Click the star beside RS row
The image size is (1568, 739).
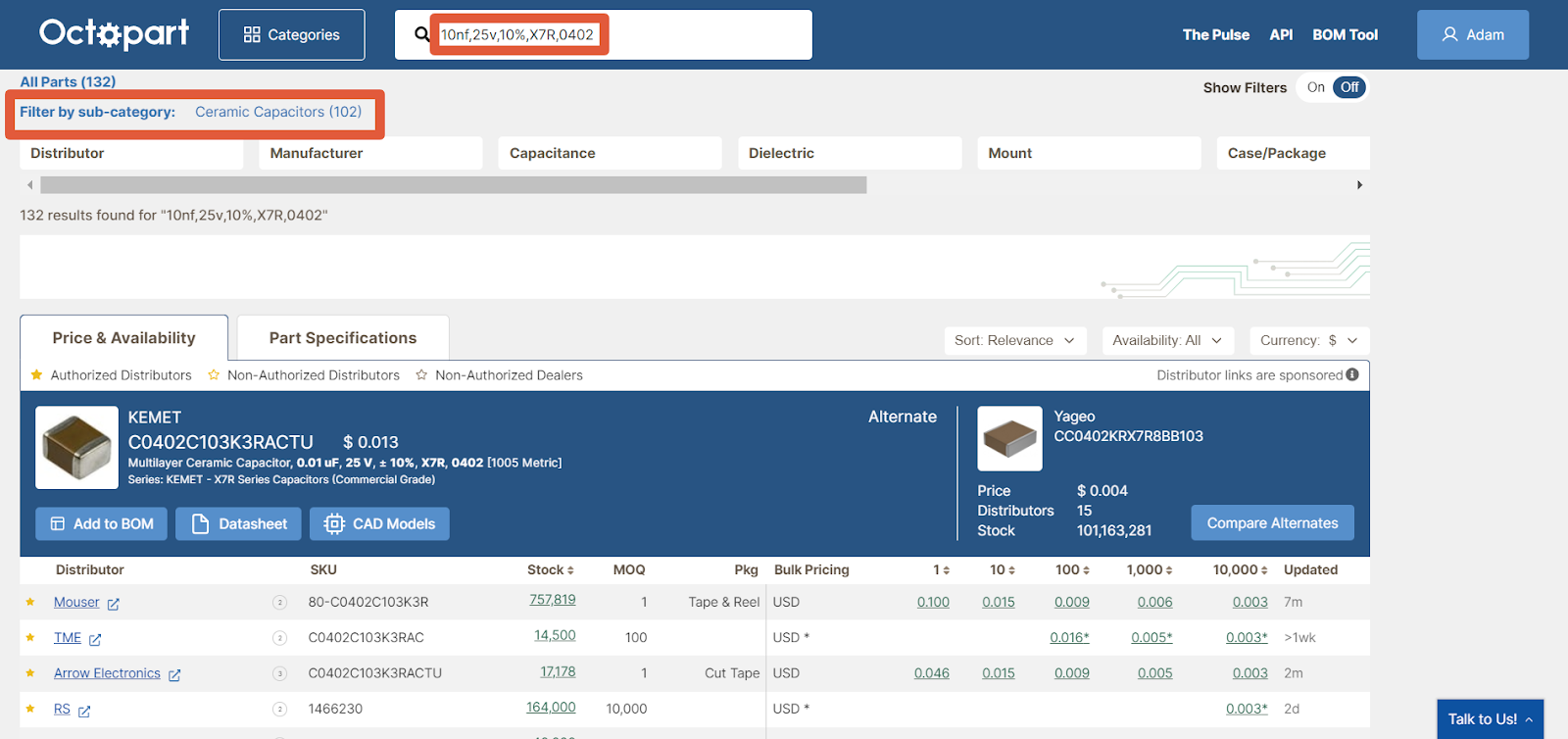[30, 709]
